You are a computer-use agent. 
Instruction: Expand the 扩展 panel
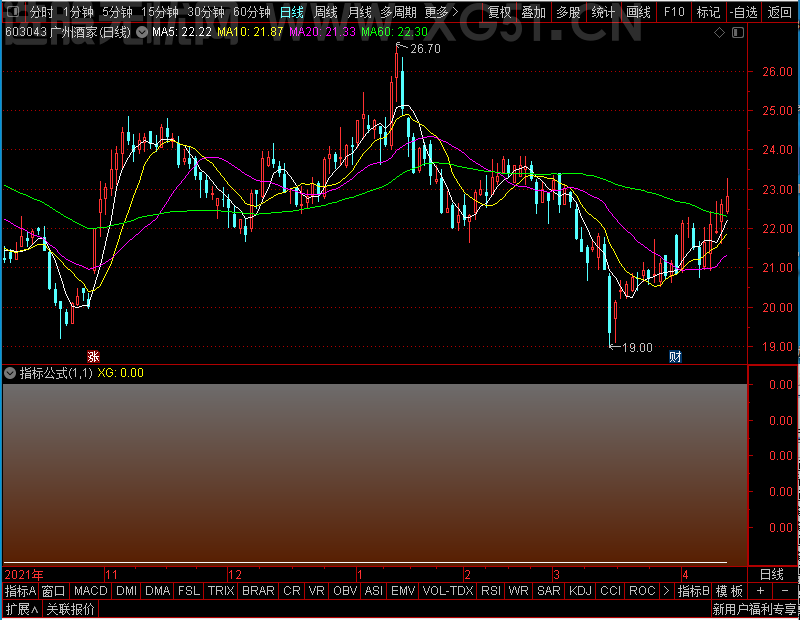tap(22, 609)
